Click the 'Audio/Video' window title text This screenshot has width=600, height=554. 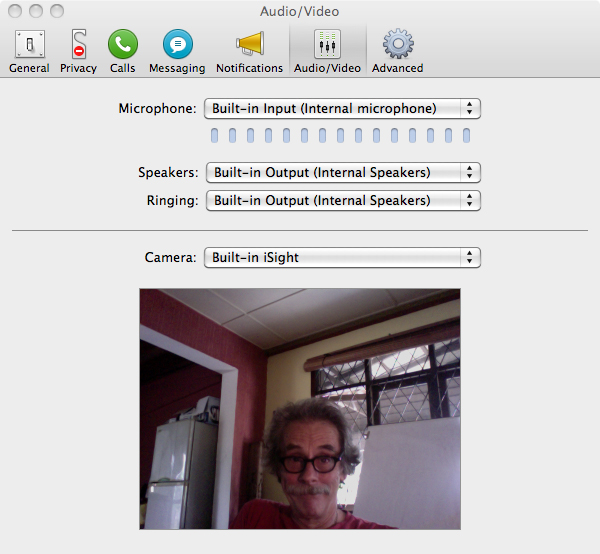tap(300, 10)
